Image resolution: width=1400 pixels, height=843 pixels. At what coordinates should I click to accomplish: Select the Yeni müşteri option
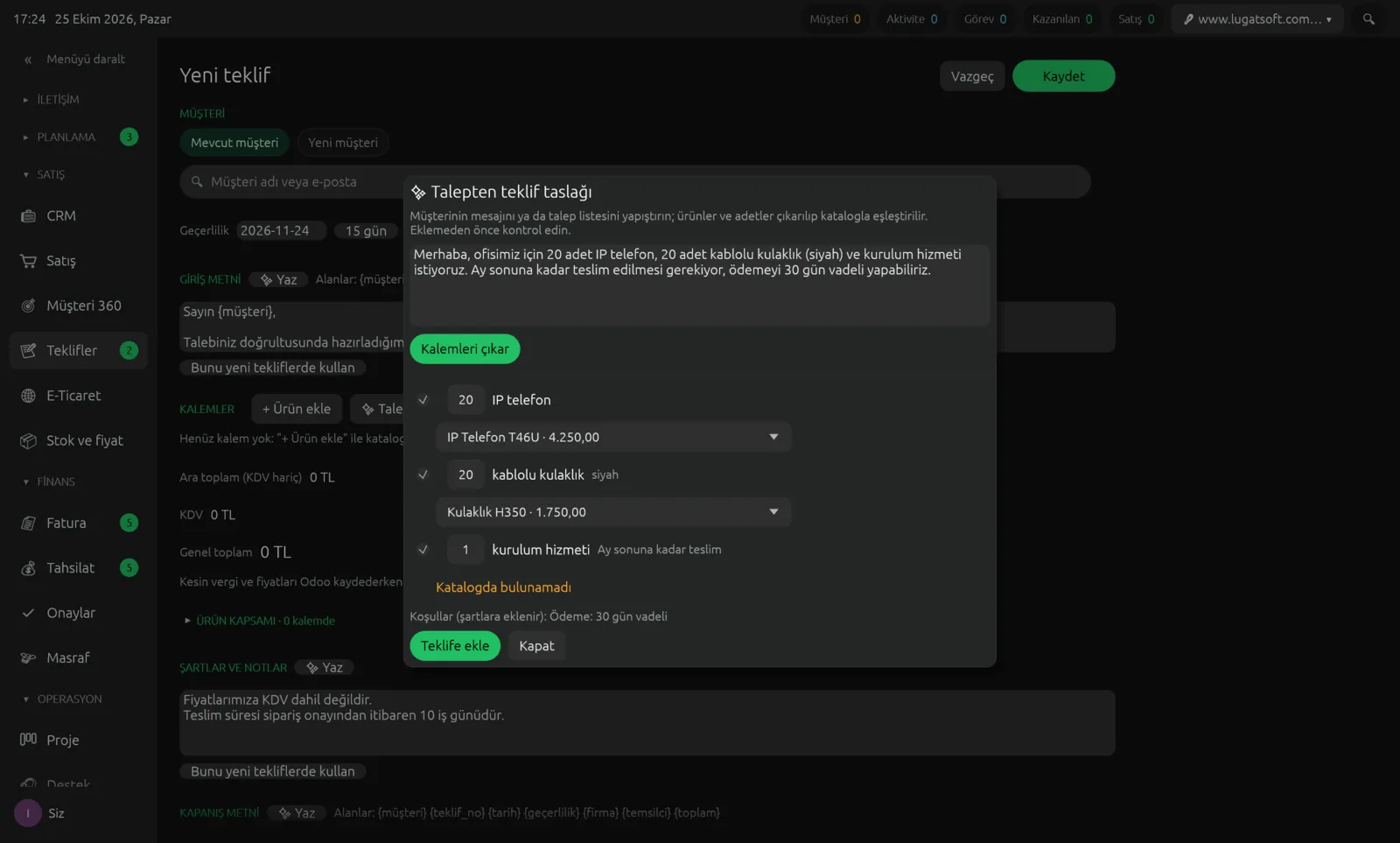(x=343, y=143)
